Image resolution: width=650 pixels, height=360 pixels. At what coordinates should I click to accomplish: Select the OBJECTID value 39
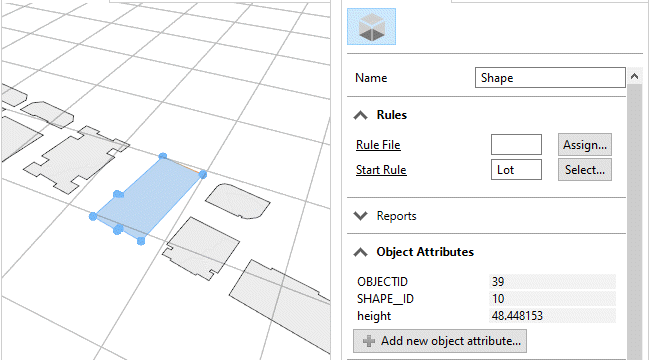pos(552,282)
